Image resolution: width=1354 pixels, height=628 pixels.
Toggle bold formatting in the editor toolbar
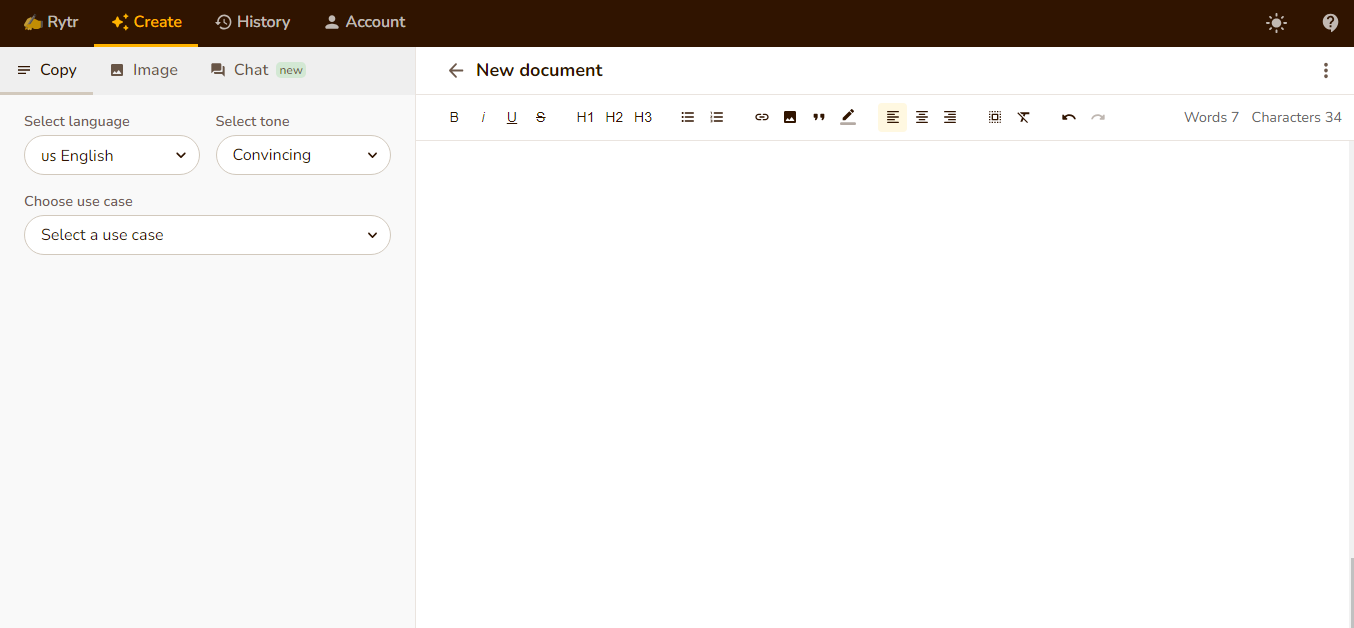tap(454, 117)
